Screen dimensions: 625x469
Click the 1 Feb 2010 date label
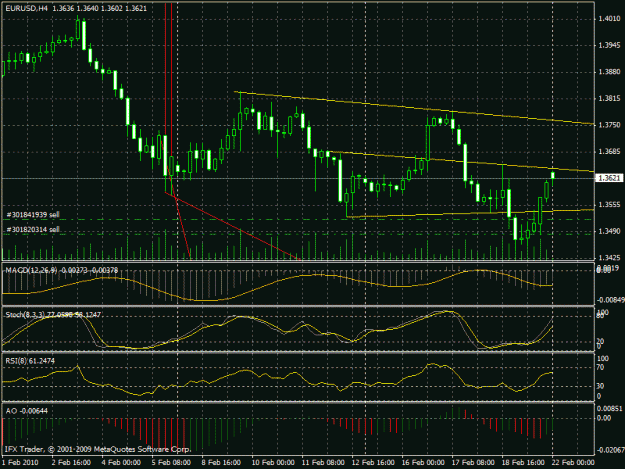click(x=20, y=462)
